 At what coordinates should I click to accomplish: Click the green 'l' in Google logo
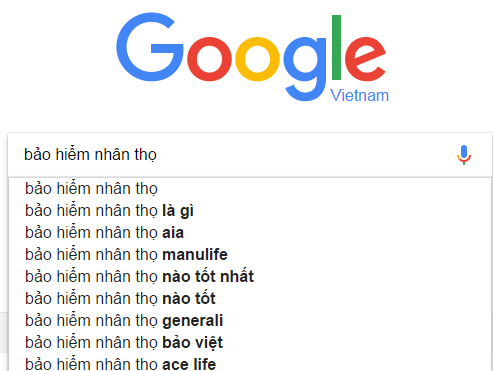click(336, 47)
